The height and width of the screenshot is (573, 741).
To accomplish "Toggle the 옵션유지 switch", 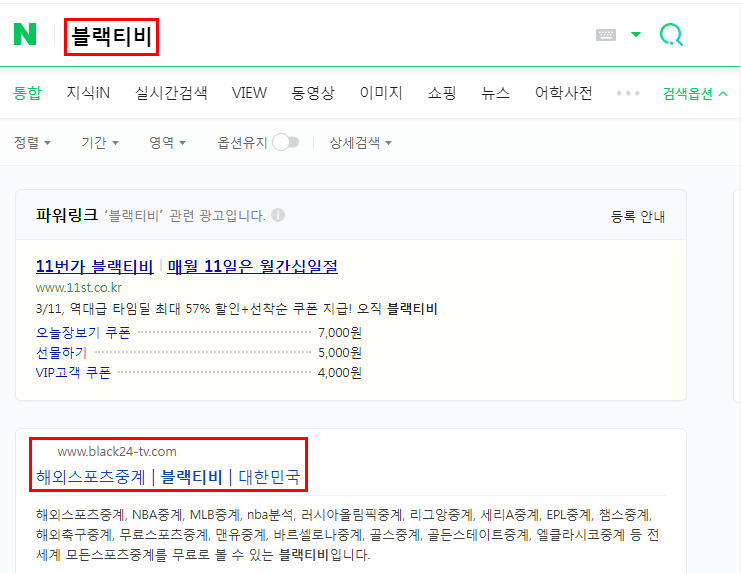I will coord(286,142).
